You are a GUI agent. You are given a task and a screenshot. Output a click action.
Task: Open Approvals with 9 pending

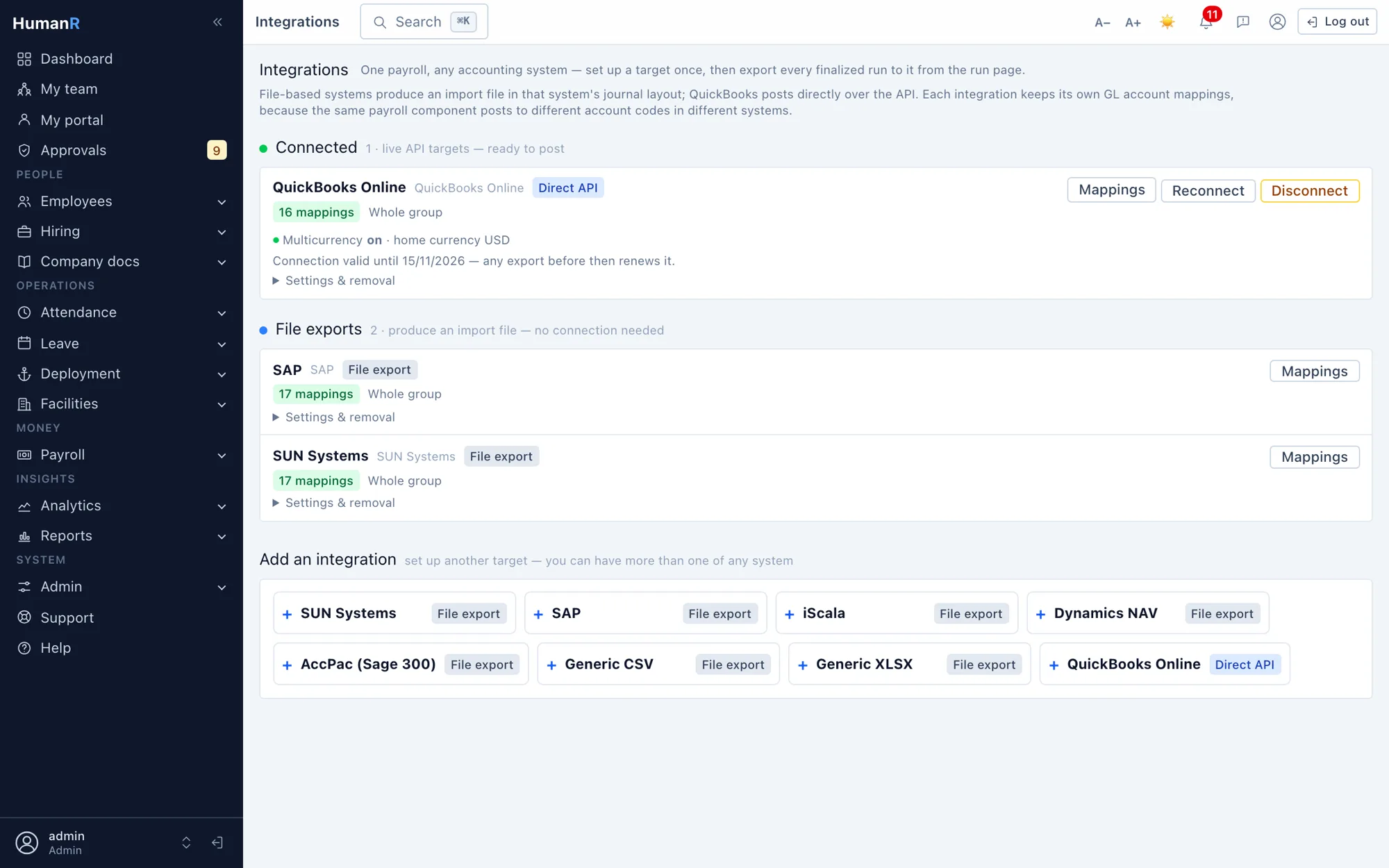point(122,150)
